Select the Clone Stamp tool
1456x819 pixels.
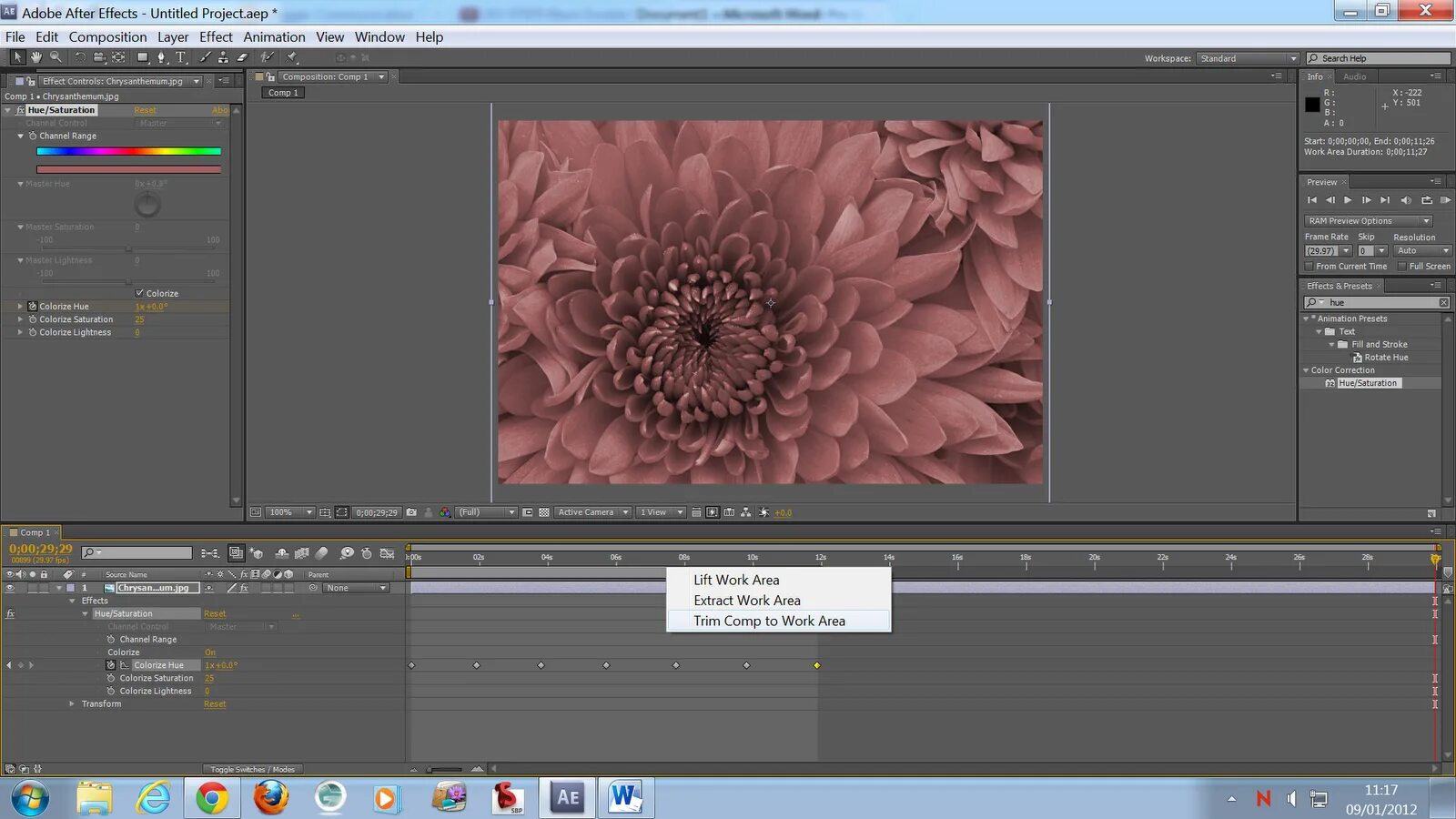click(223, 57)
